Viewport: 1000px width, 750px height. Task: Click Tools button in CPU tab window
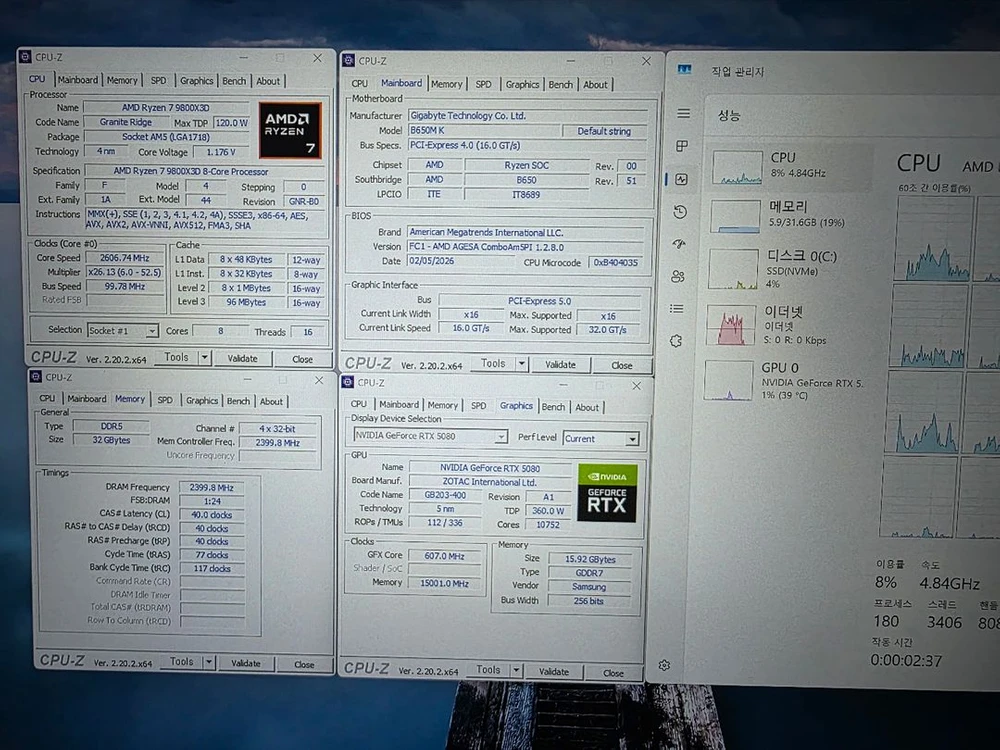coord(177,357)
